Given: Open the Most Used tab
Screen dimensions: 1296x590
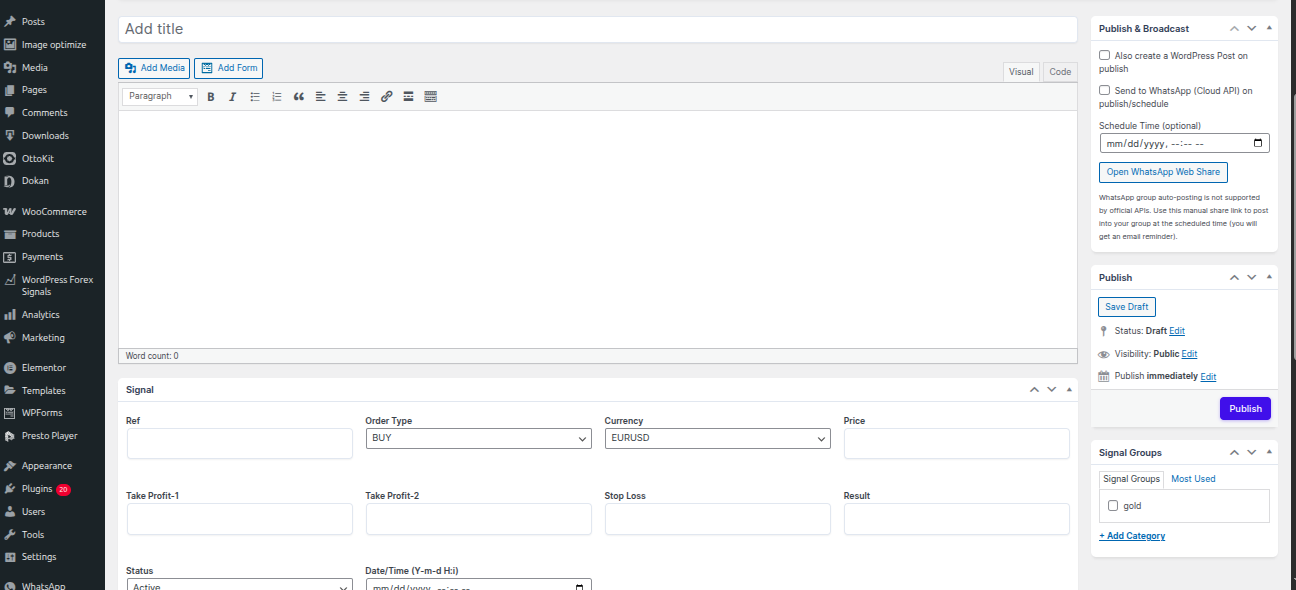Looking at the screenshot, I should tap(1193, 479).
